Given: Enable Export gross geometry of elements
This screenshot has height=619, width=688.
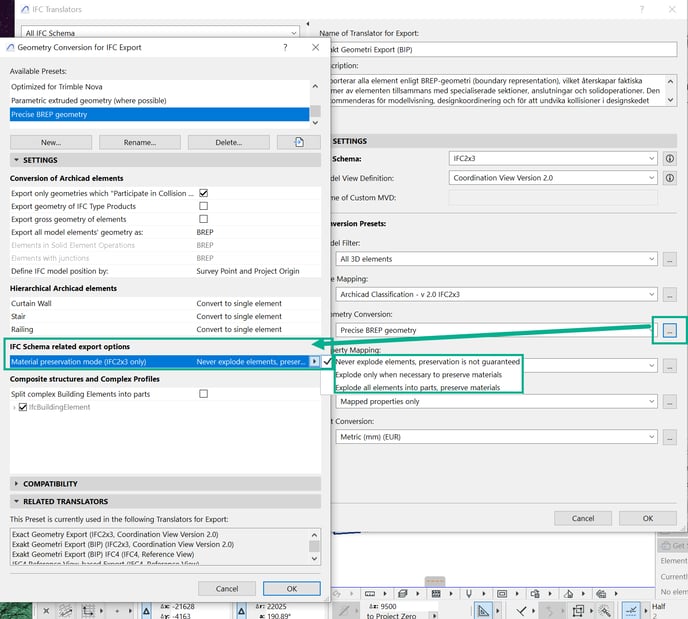Looking at the screenshot, I should (204, 219).
